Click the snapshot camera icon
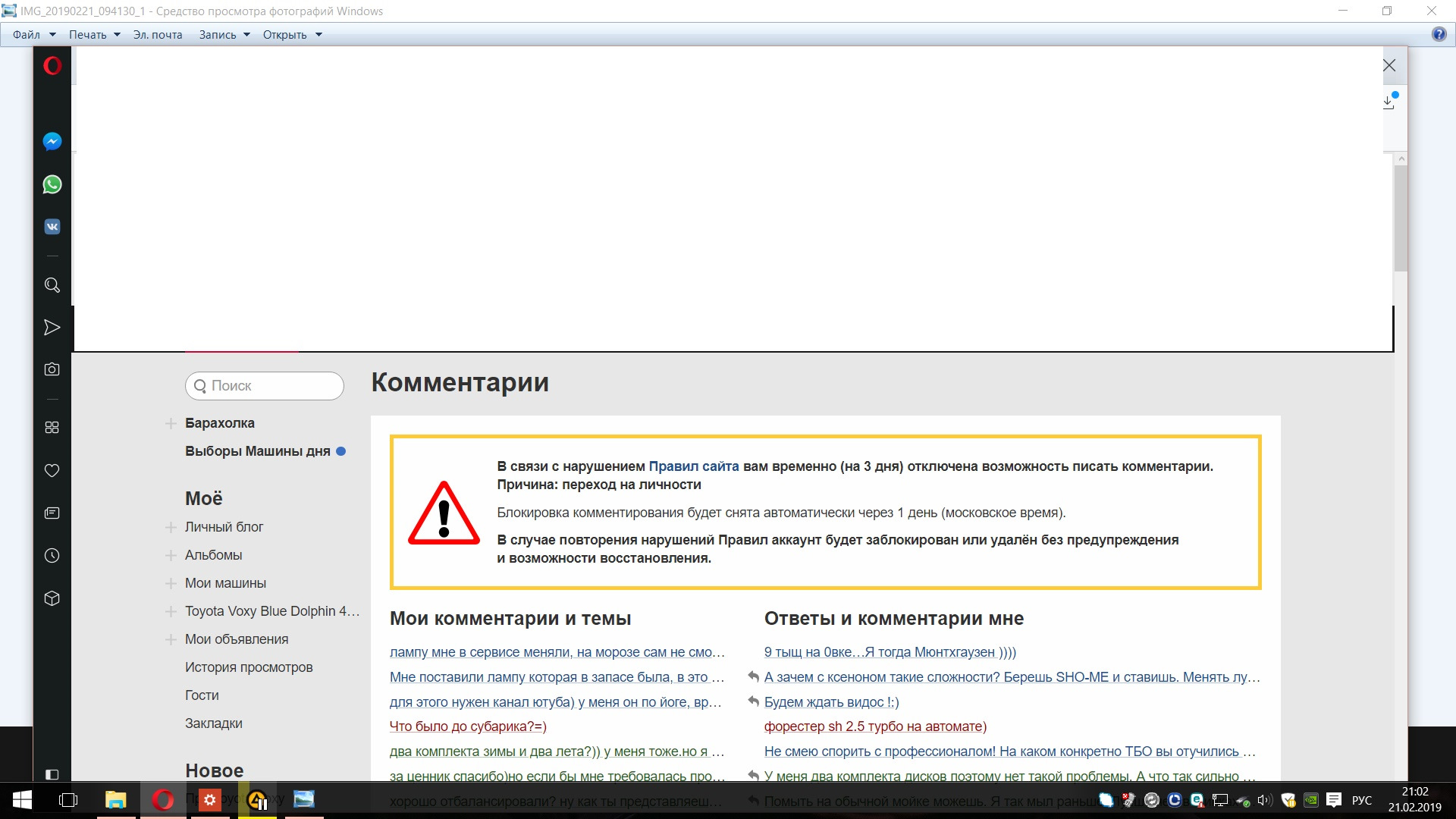The image size is (1456, 819). [x=52, y=369]
